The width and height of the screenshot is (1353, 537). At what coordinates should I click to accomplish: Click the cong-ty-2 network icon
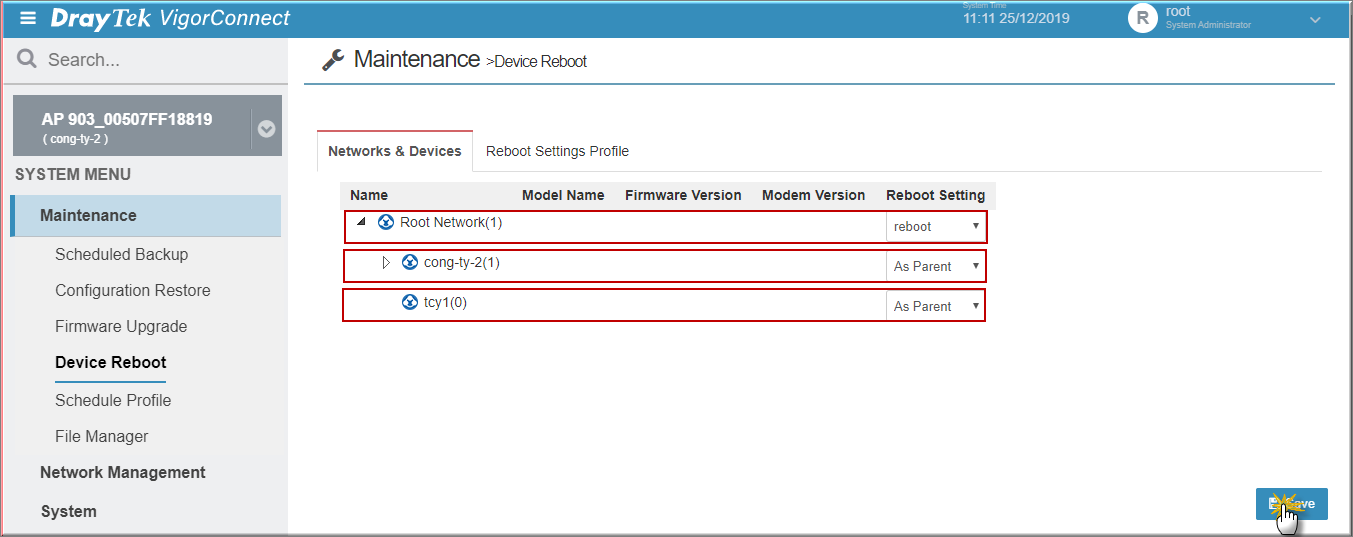pos(410,262)
